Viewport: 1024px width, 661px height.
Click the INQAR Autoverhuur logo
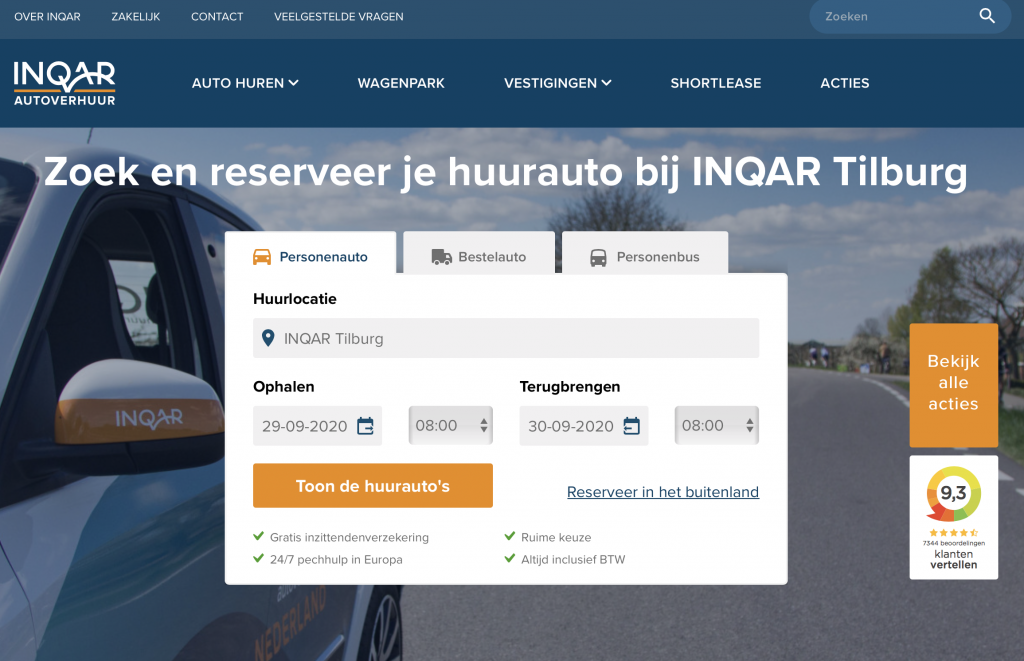pos(65,83)
